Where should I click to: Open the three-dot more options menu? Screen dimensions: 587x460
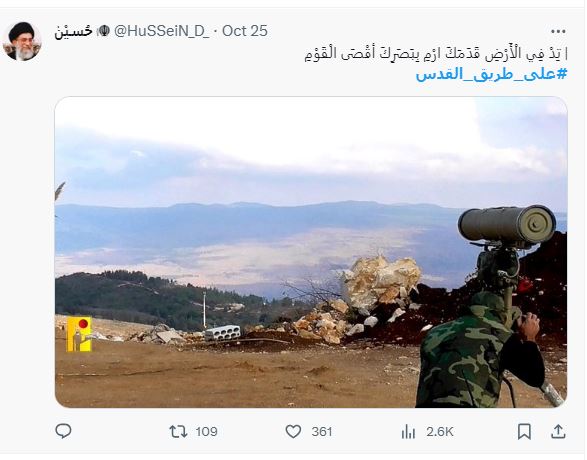click(x=558, y=31)
